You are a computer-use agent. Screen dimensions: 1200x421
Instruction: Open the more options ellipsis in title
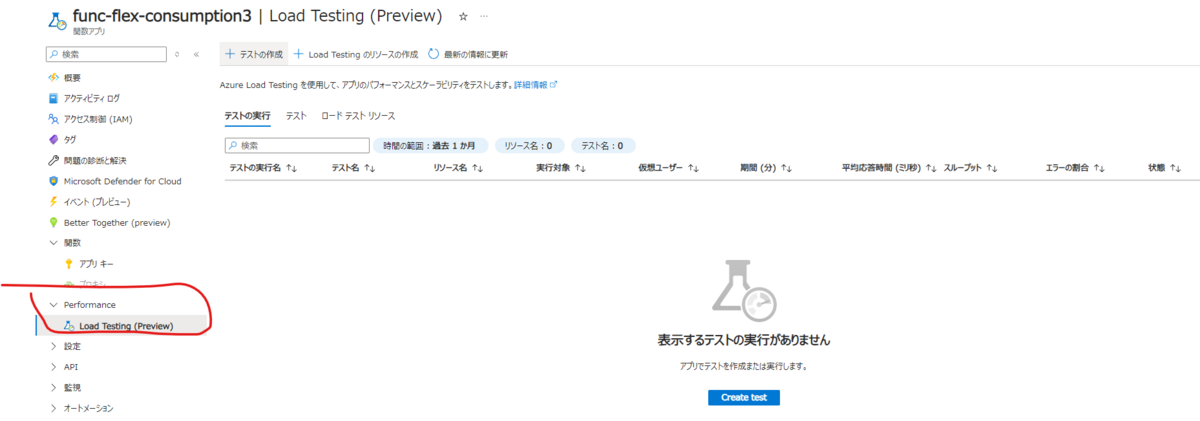click(485, 17)
